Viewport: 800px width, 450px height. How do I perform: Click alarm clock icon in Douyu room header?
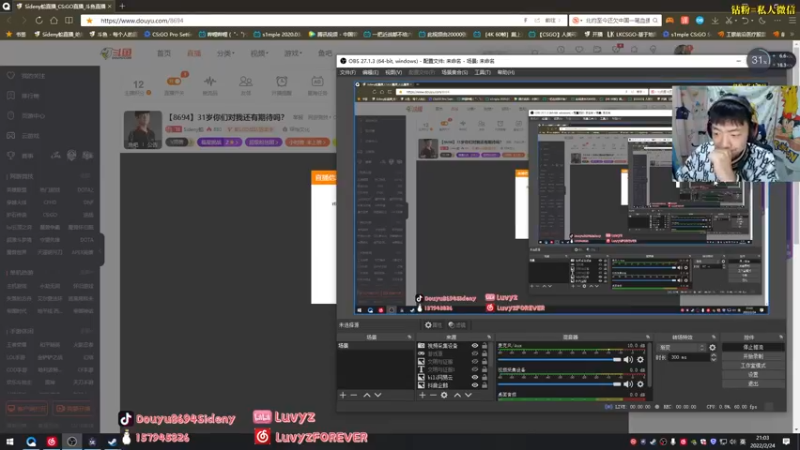[x=281, y=82]
